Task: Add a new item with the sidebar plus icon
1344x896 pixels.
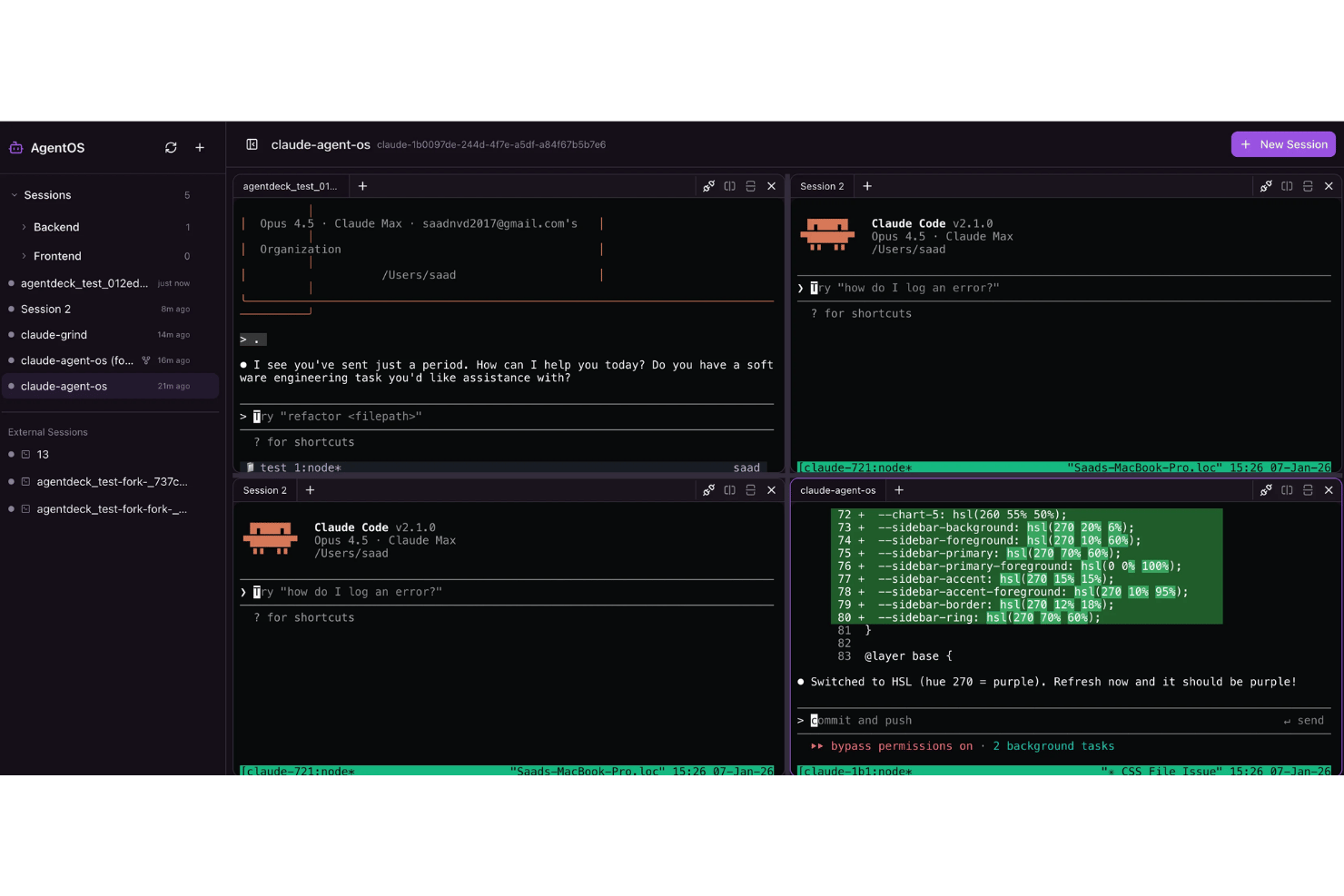Action: click(x=200, y=147)
